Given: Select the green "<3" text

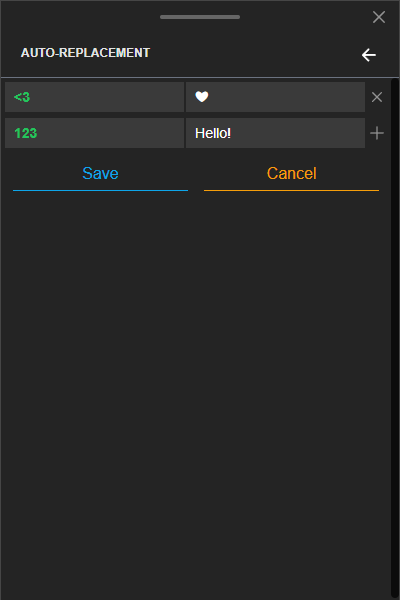Looking at the screenshot, I should coord(22,97).
